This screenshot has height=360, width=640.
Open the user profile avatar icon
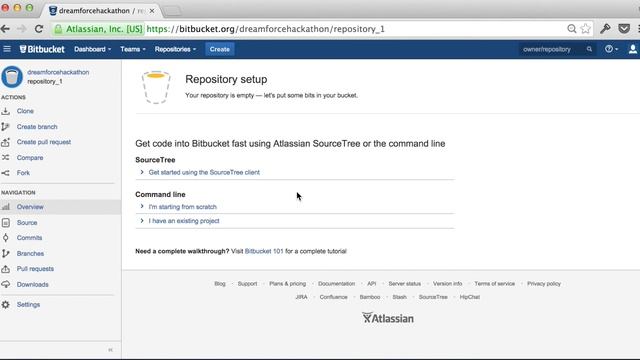coord(633,49)
